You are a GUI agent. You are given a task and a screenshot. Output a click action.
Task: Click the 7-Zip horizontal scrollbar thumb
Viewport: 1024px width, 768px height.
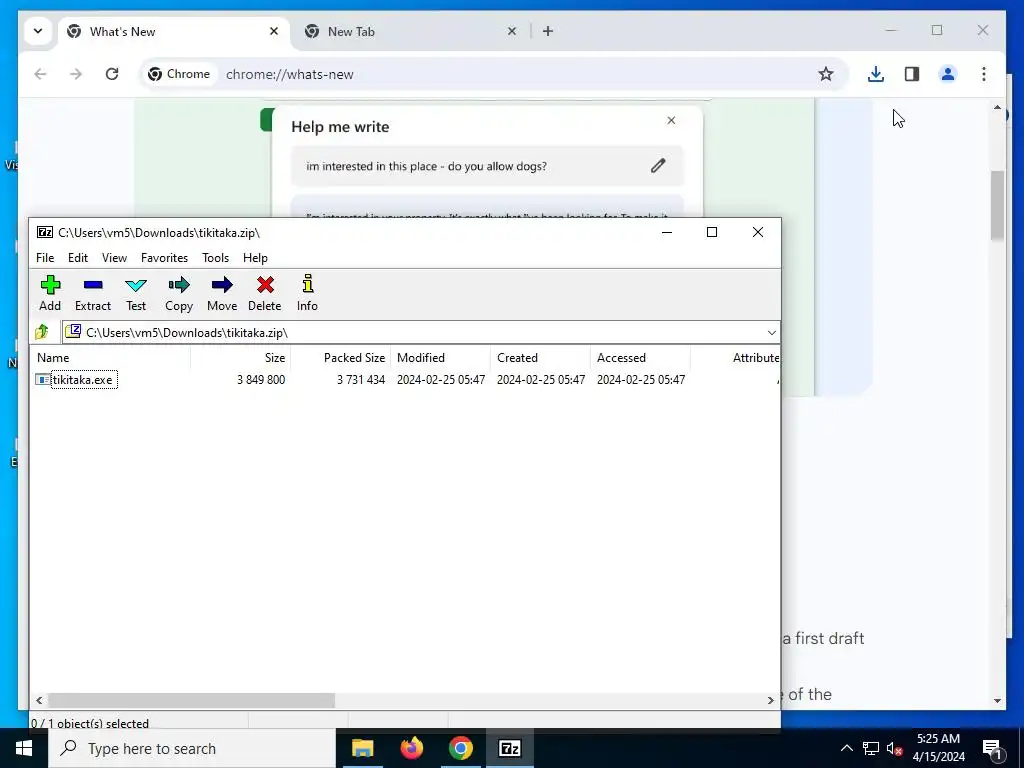click(x=191, y=700)
